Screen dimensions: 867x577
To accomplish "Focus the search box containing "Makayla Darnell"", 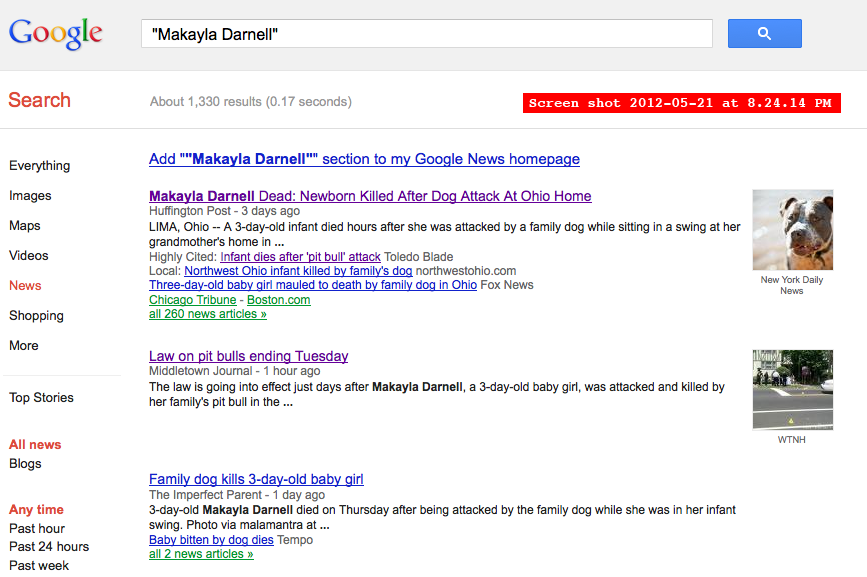I will click(427, 34).
